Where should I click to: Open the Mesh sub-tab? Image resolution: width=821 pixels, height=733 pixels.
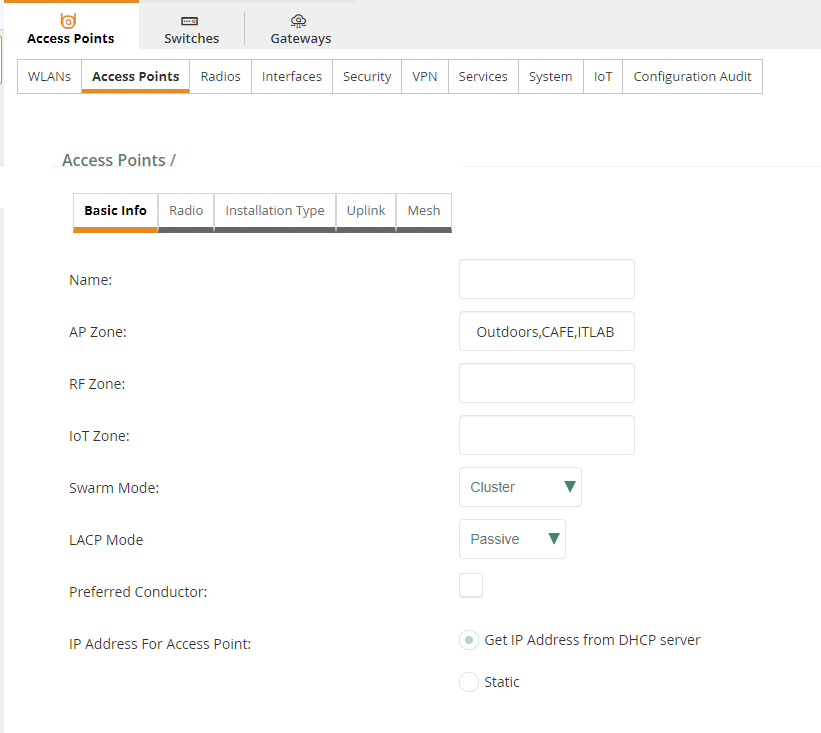coord(424,211)
